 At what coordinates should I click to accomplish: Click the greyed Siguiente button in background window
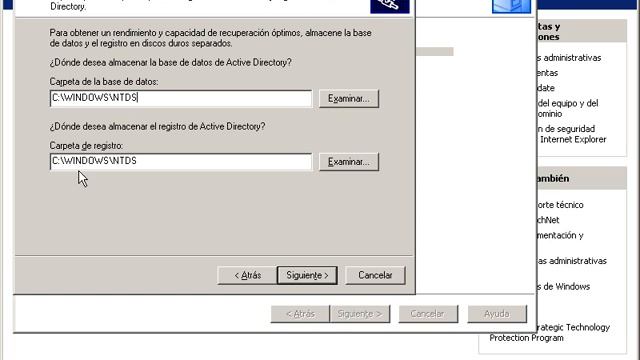click(x=360, y=314)
